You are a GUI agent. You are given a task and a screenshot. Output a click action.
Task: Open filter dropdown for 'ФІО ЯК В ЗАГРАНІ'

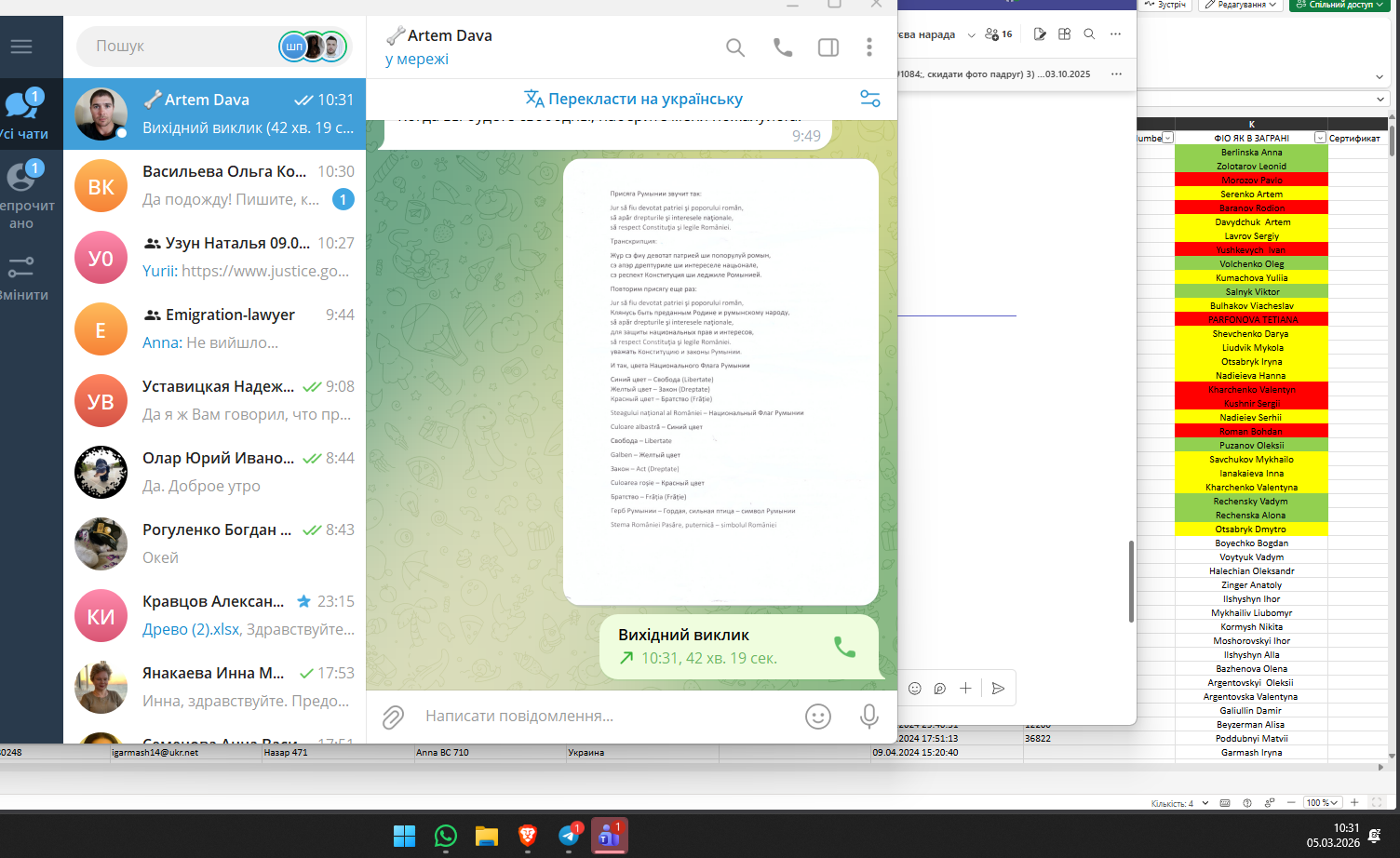[x=1320, y=138]
